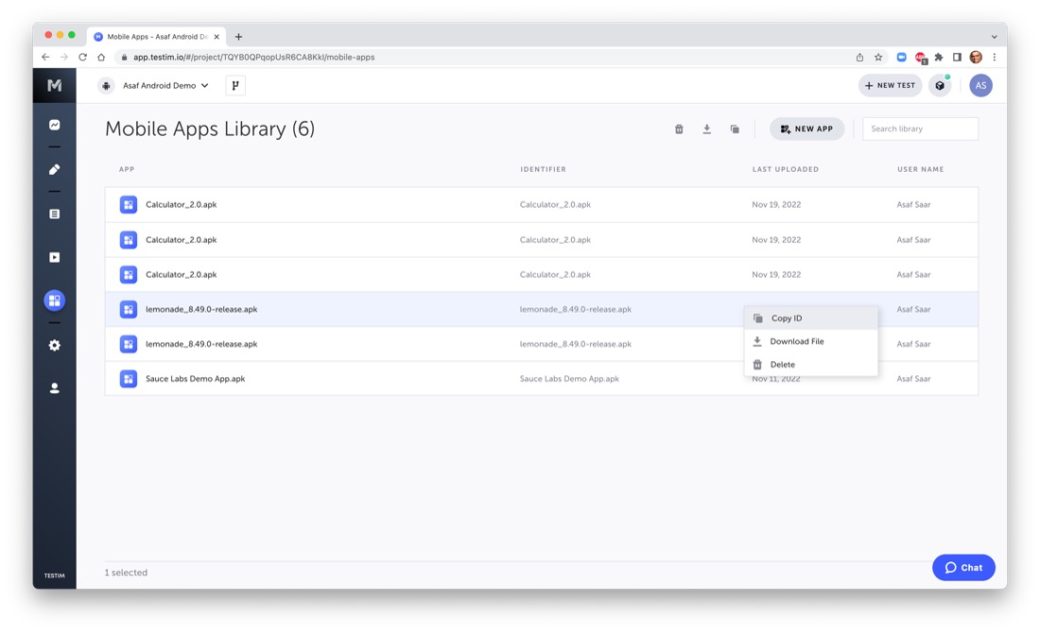1040x635 pixels.
Task: Click the branch icon next to project name
Action: [x=236, y=86]
